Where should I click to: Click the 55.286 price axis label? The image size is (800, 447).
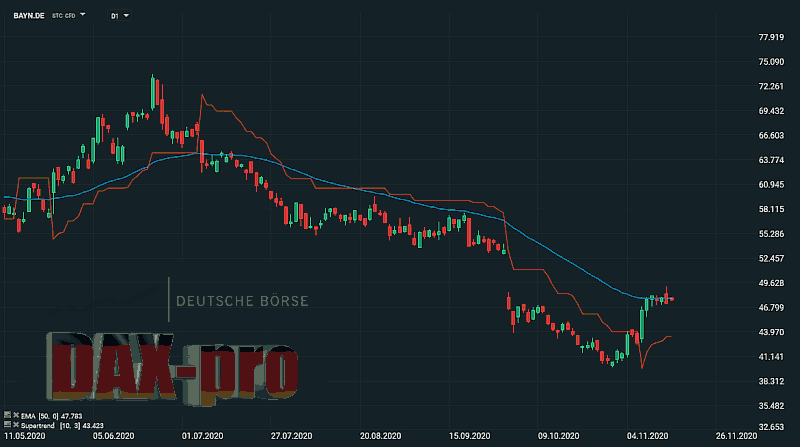click(x=771, y=234)
